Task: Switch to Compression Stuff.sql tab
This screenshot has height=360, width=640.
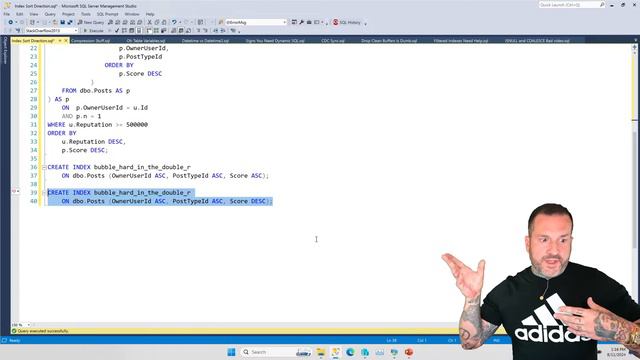Action: (x=90, y=40)
